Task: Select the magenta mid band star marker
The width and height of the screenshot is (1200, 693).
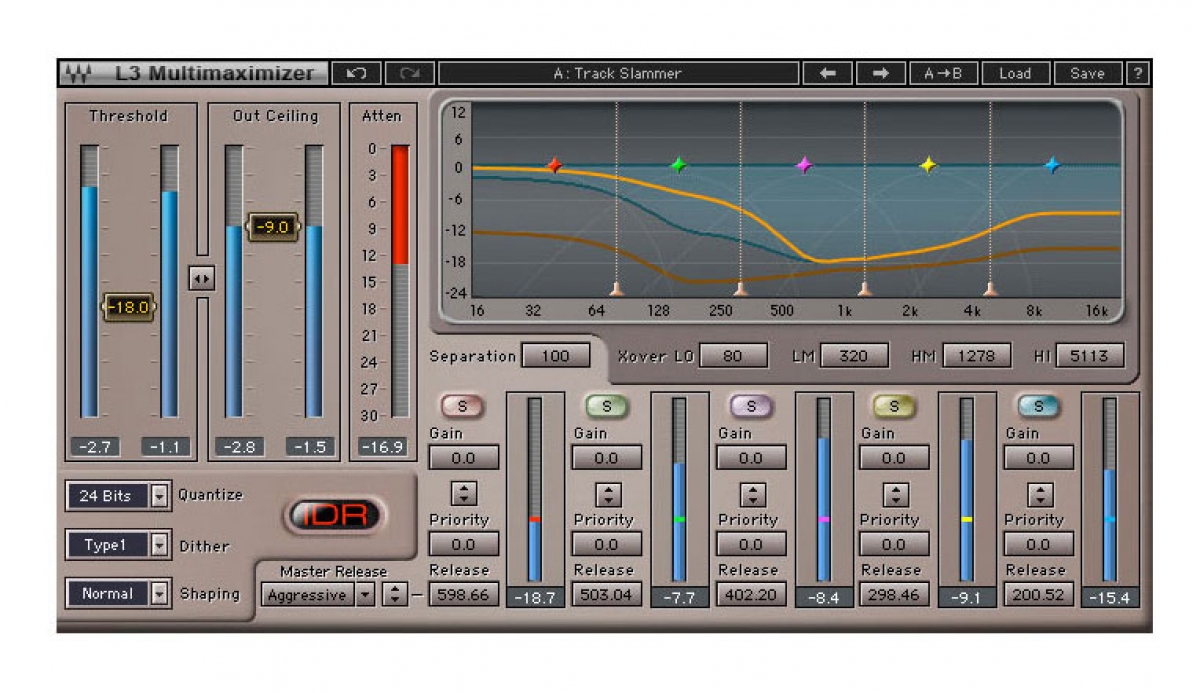Action: 804,165
